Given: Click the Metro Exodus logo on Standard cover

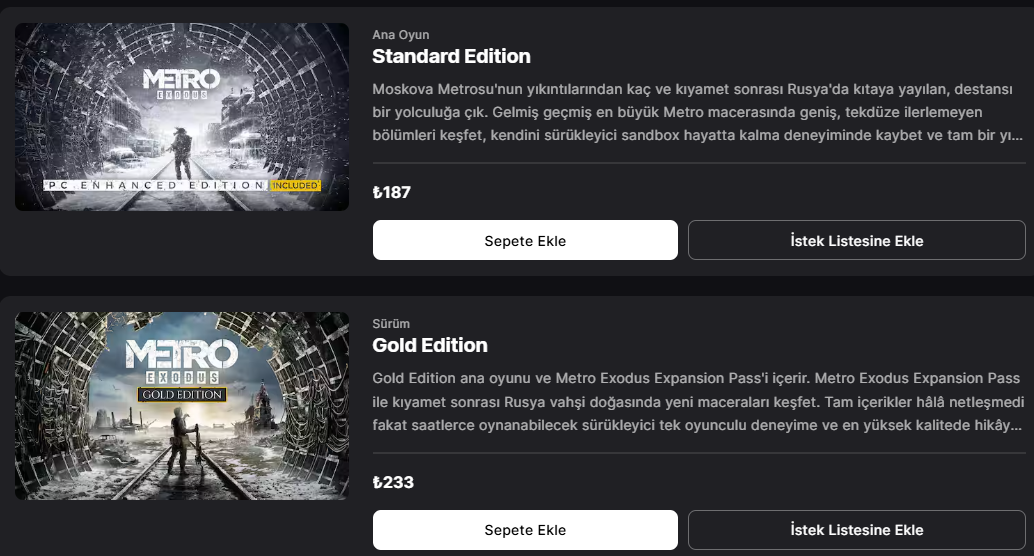Looking at the screenshot, I should 181,82.
